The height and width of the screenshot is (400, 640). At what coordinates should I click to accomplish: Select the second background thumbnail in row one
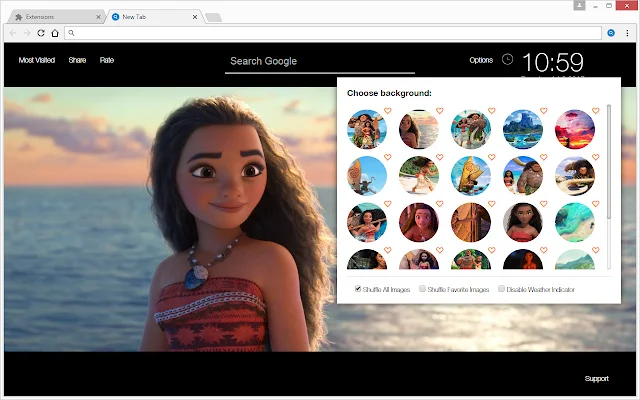419,129
